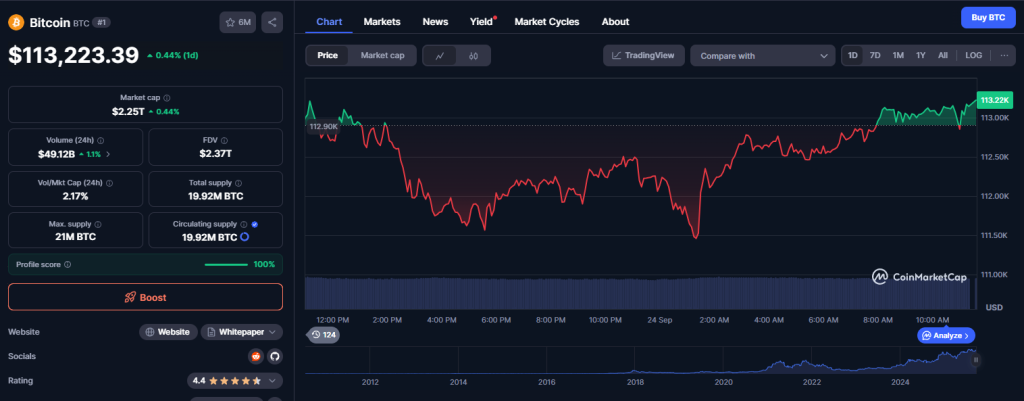Viewport: 1024px width, 401px height.
Task: Expand the Whitepaper dropdown
Action: (241, 331)
